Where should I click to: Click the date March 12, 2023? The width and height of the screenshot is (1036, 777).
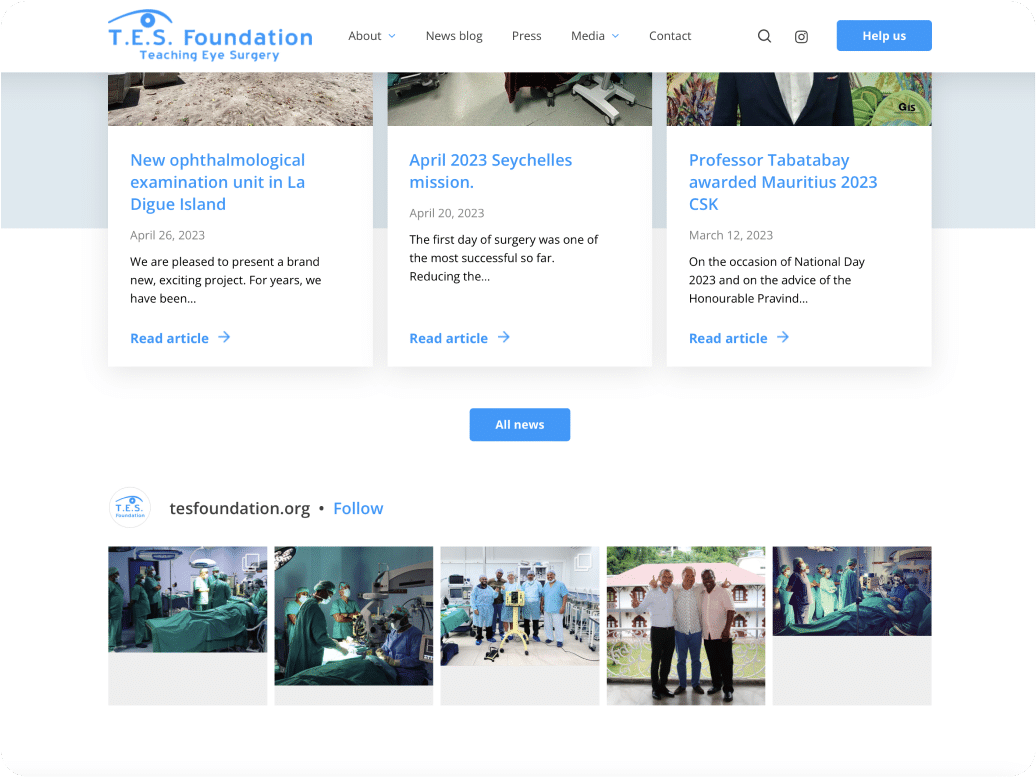tap(731, 235)
